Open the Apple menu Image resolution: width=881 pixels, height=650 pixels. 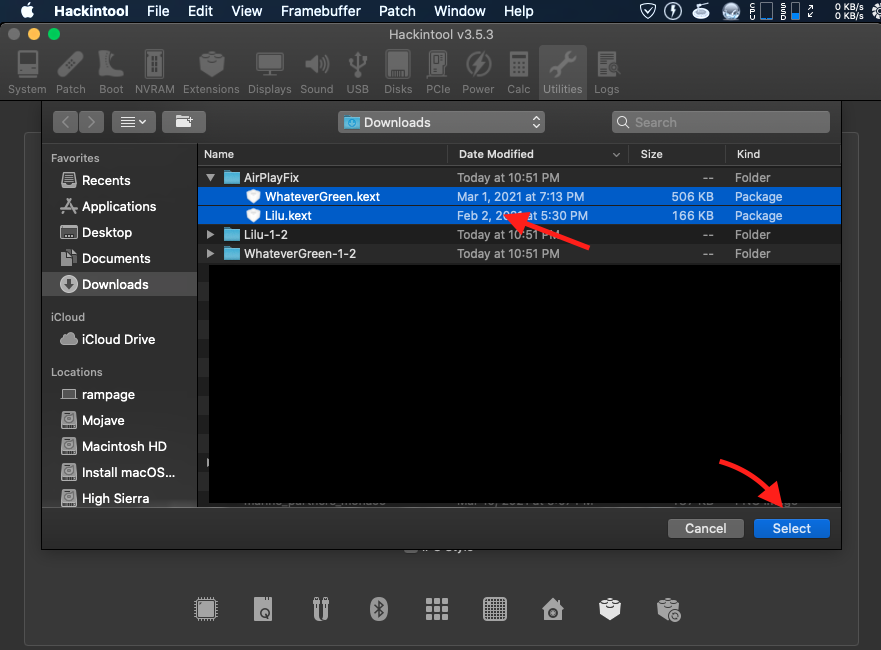tap(27, 11)
